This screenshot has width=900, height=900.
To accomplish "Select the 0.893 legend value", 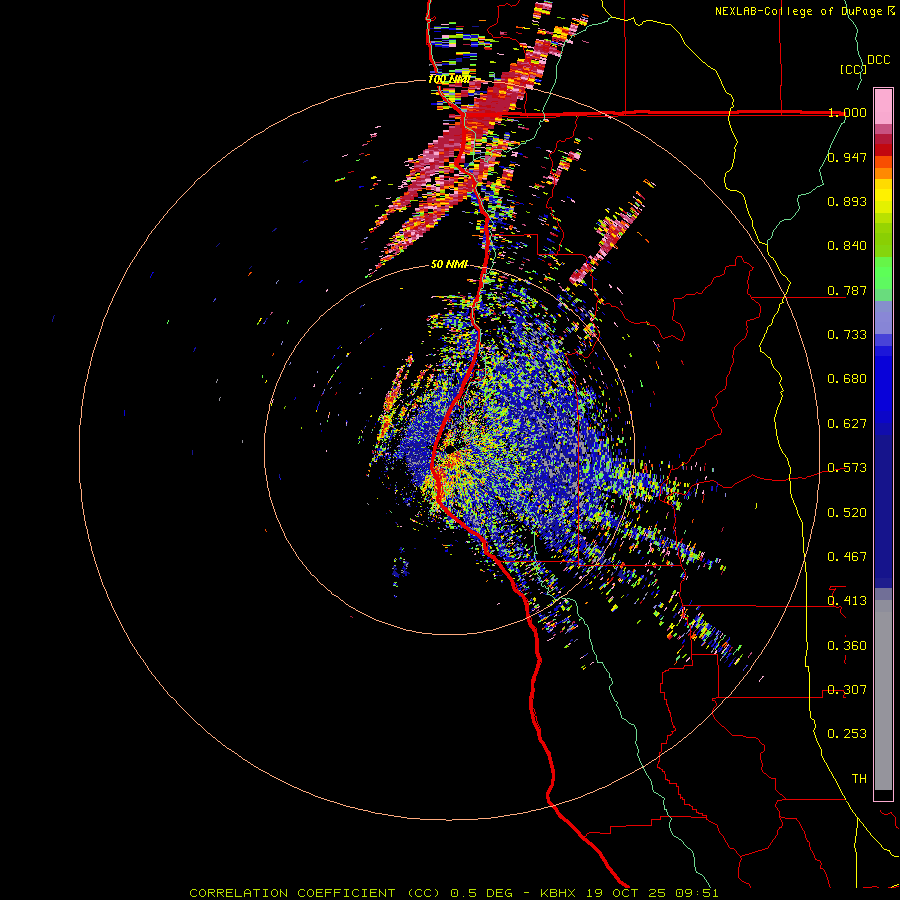I will pos(847,201).
